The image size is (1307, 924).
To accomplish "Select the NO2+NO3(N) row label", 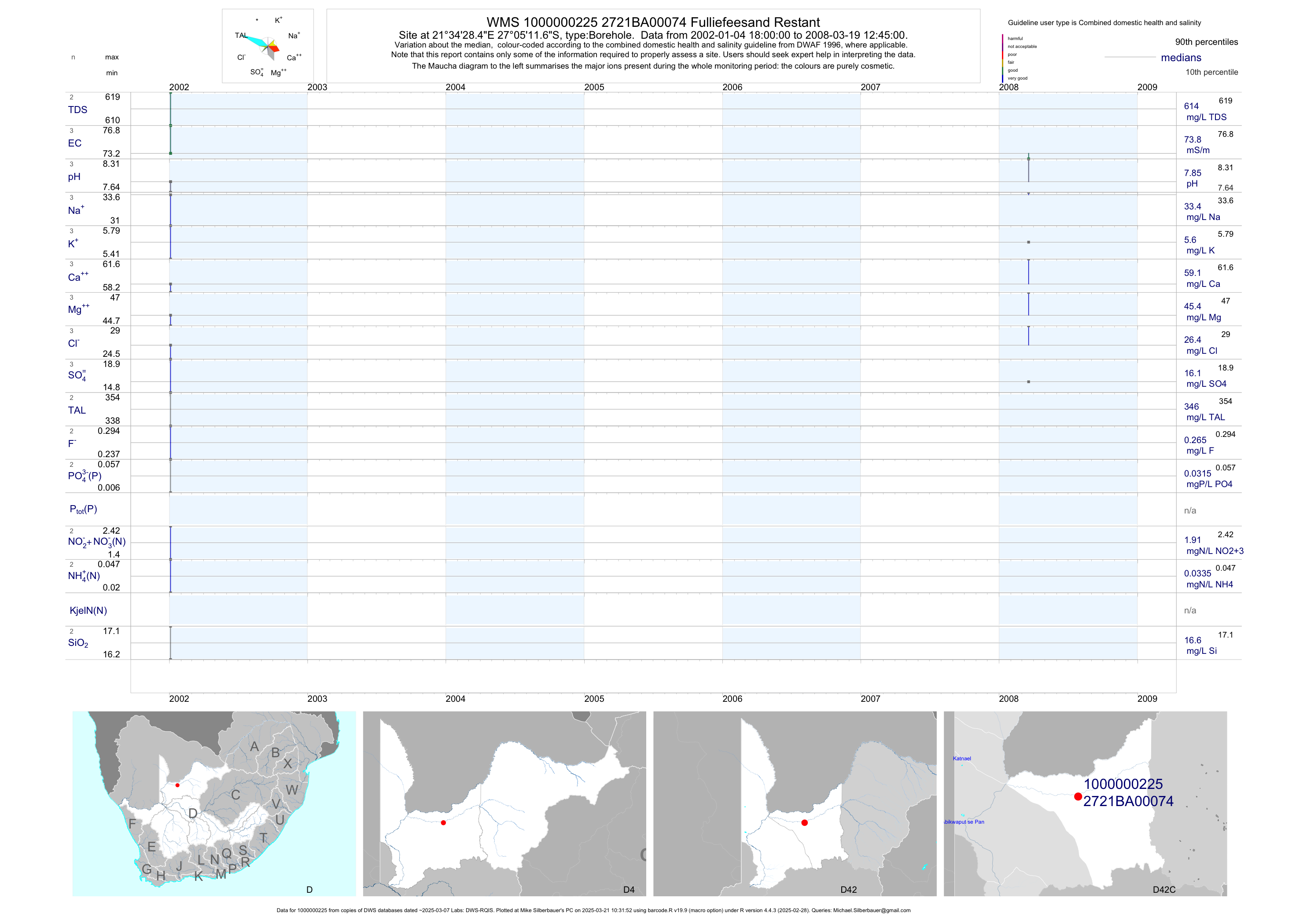I will click(96, 542).
